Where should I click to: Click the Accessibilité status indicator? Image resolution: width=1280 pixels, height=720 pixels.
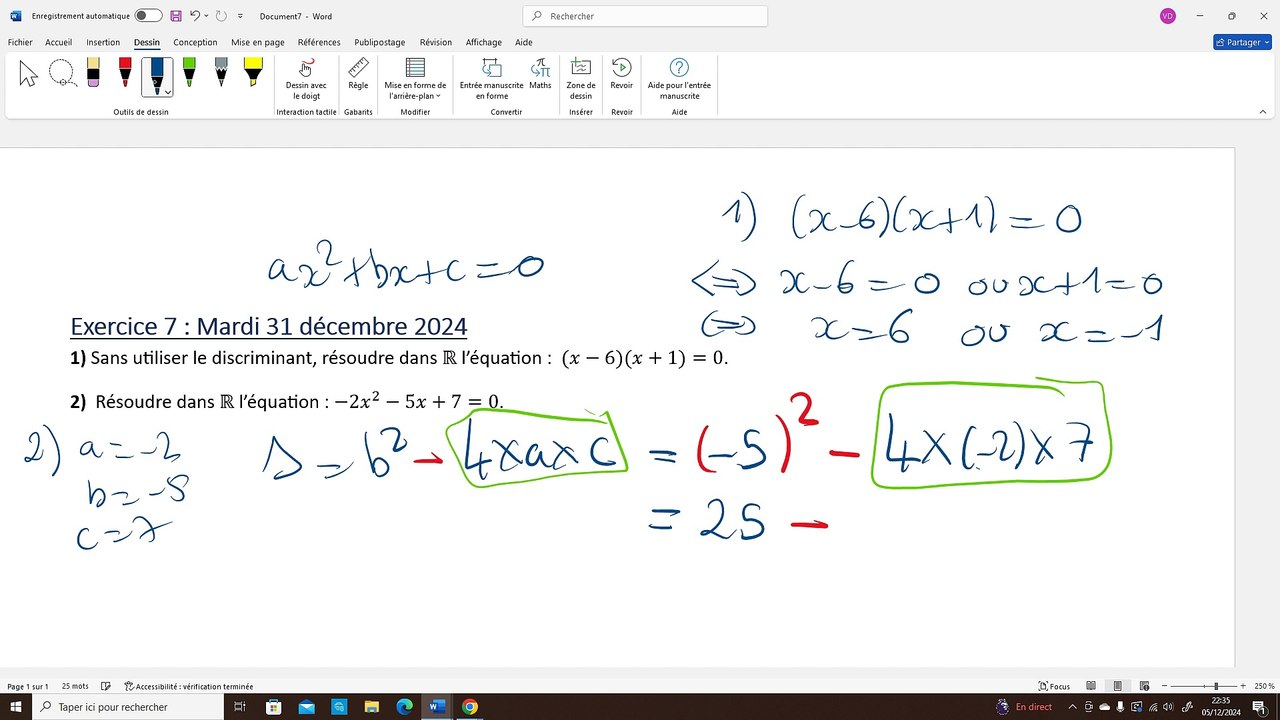click(x=188, y=686)
